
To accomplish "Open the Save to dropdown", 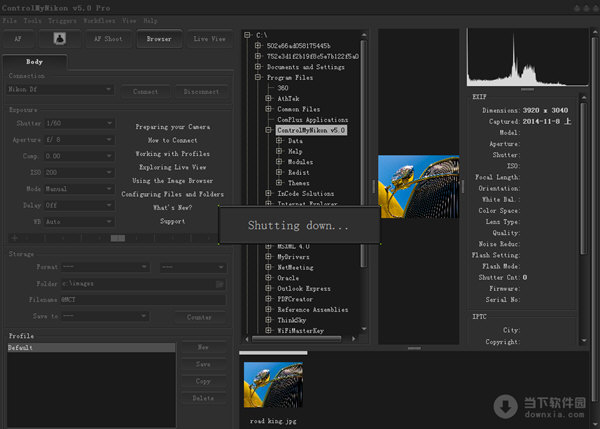I will tap(105, 316).
